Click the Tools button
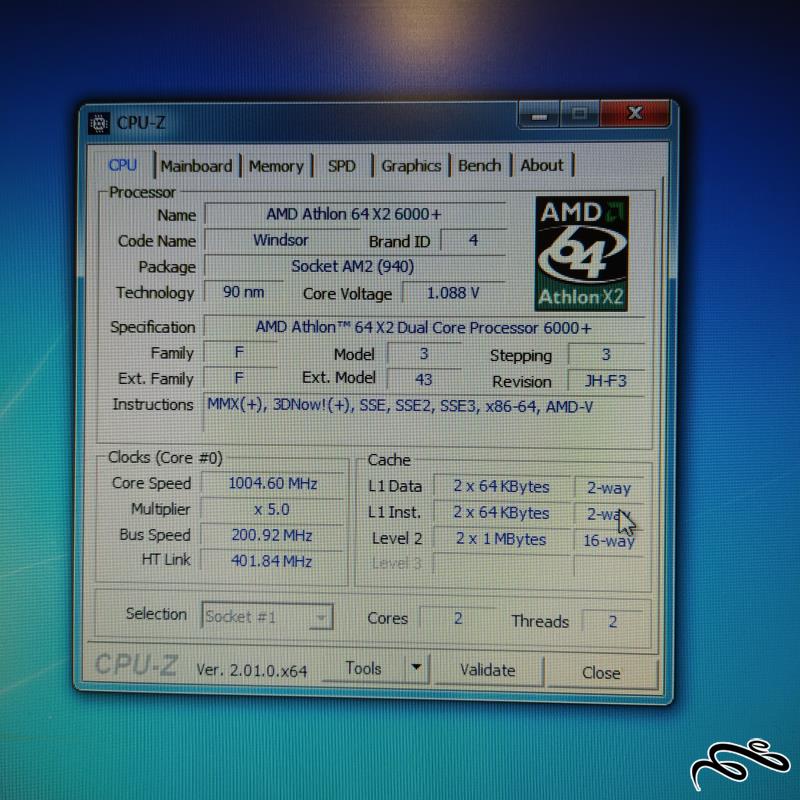Screen dimensions: 800x800 [x=363, y=668]
